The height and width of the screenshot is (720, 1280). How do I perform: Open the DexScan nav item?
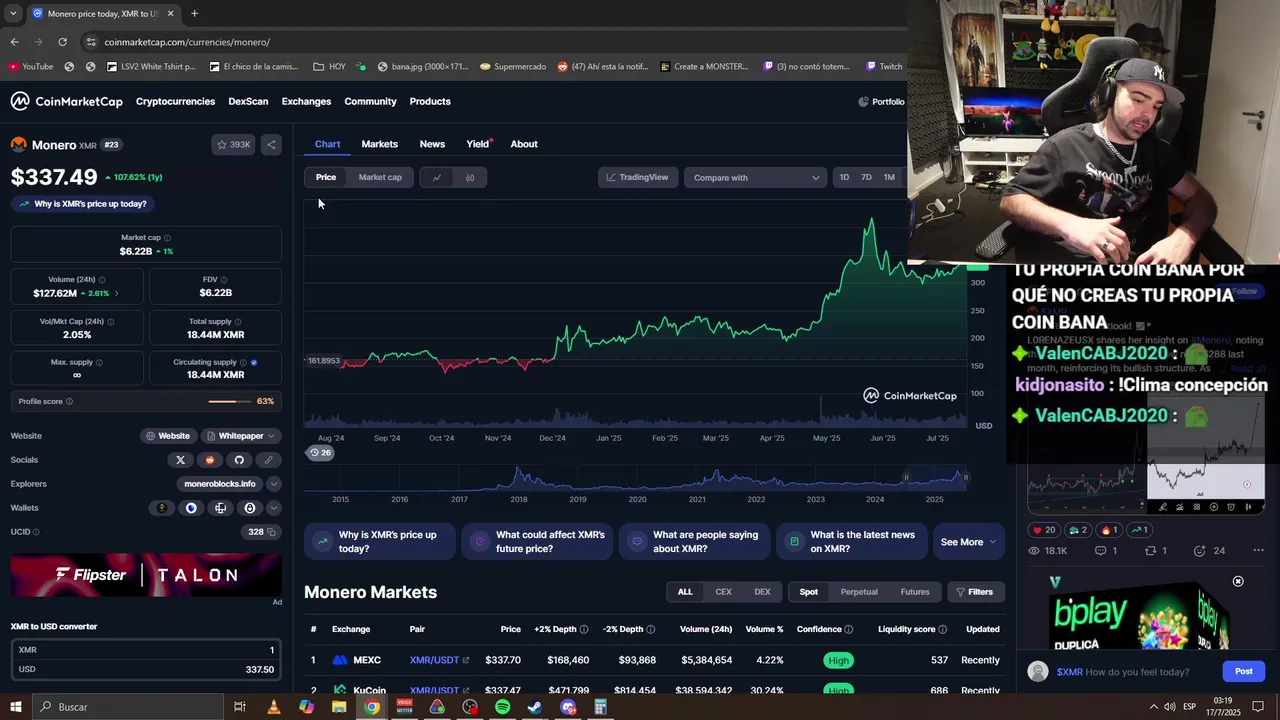[x=248, y=101]
